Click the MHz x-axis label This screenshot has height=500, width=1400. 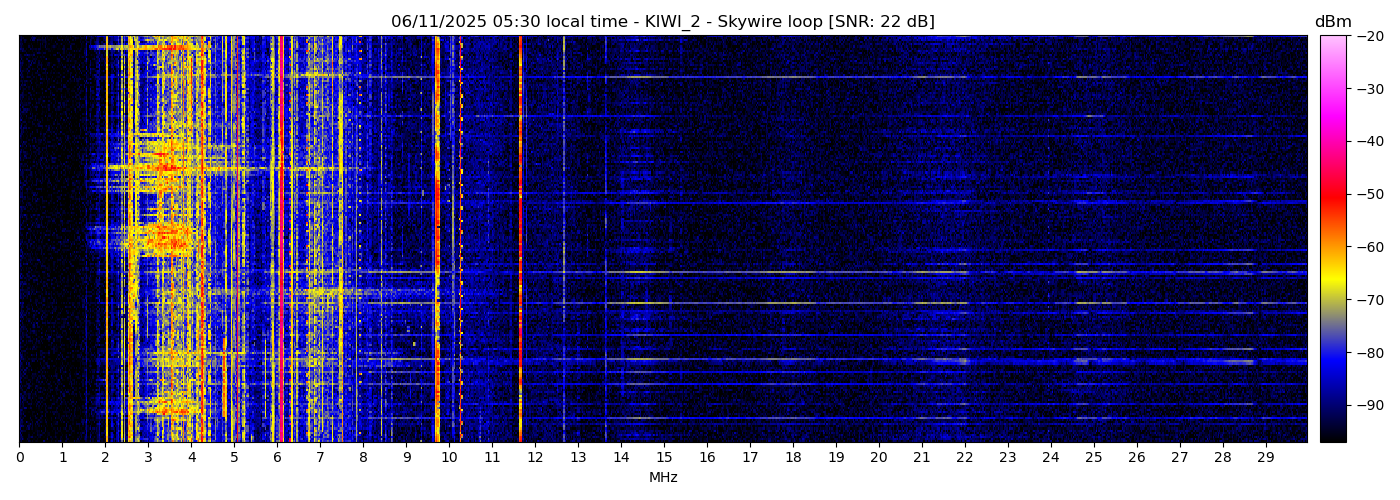click(x=663, y=478)
